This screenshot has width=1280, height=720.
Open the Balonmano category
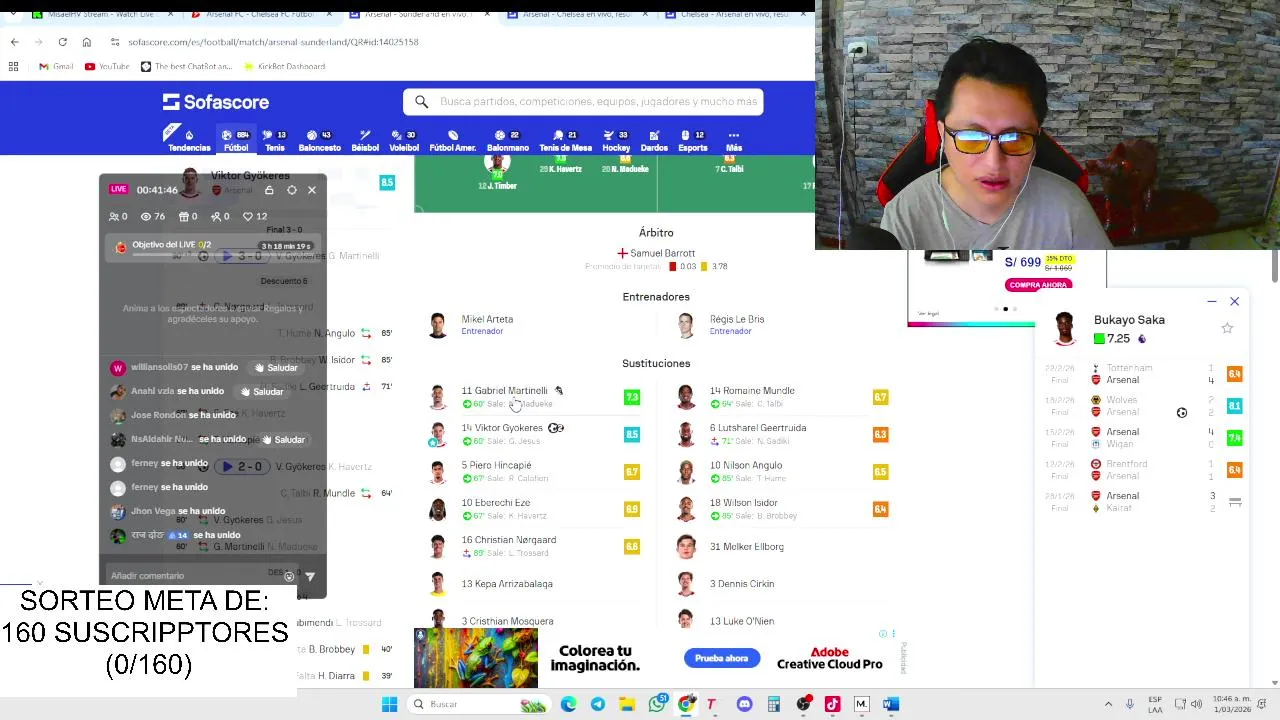pos(507,140)
